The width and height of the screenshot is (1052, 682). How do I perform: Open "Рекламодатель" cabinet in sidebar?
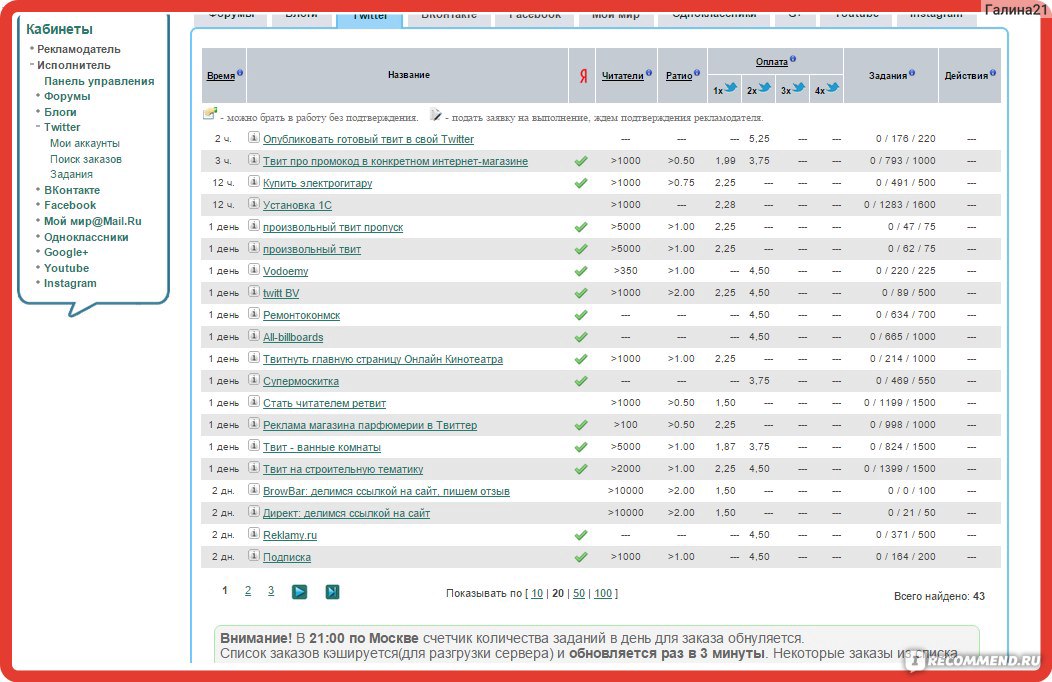point(78,49)
